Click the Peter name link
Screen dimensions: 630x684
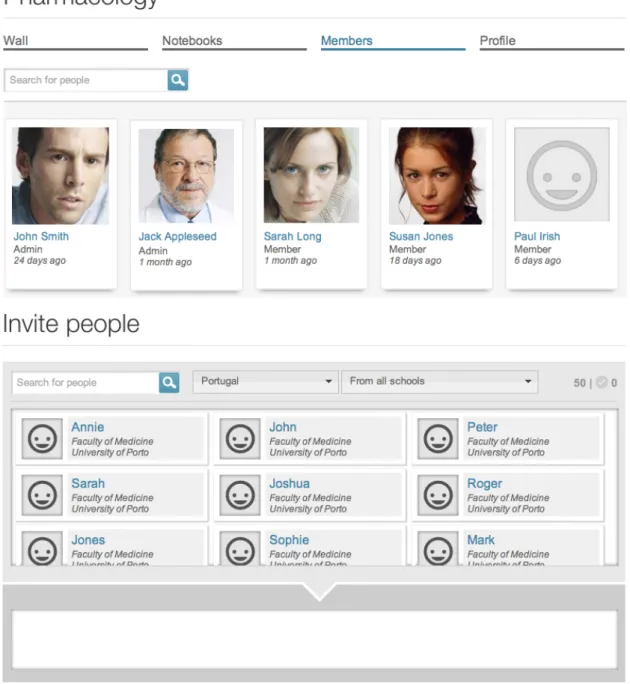coord(482,427)
